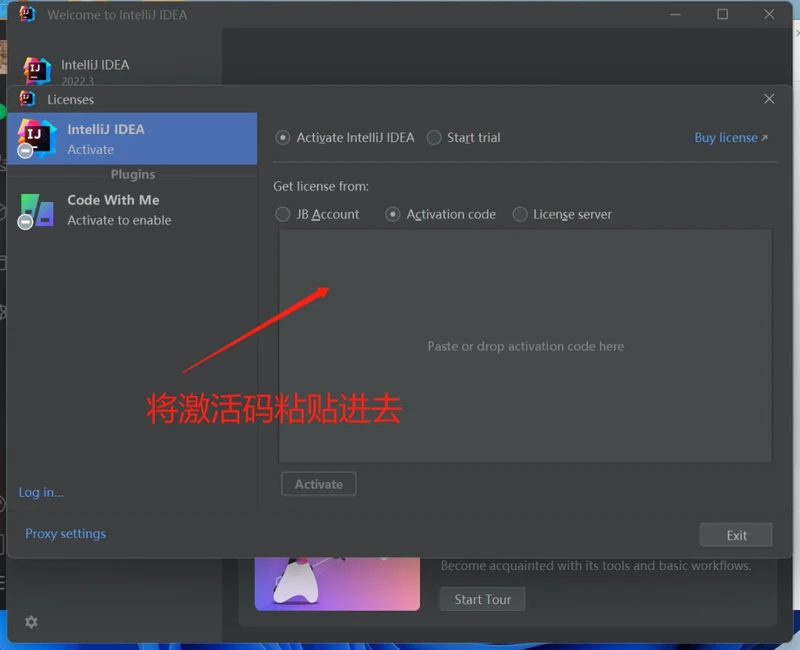Maximize the Welcome to IntelliJ IDEA window
Image resolution: width=800 pixels, height=650 pixels.
(722, 14)
